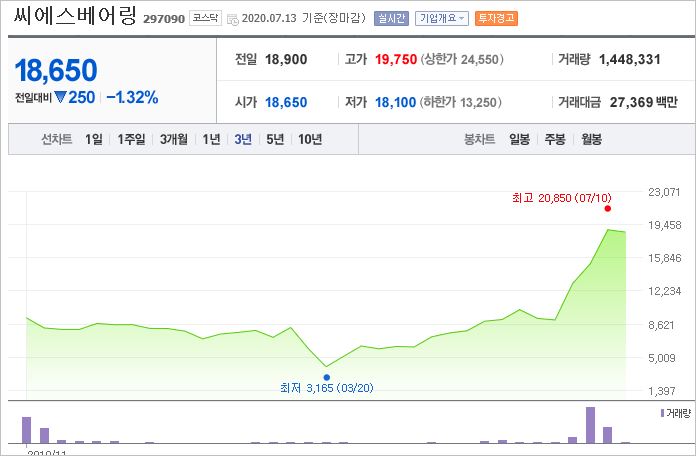
Task: Click the -1.32% change value
Action: click(132, 97)
